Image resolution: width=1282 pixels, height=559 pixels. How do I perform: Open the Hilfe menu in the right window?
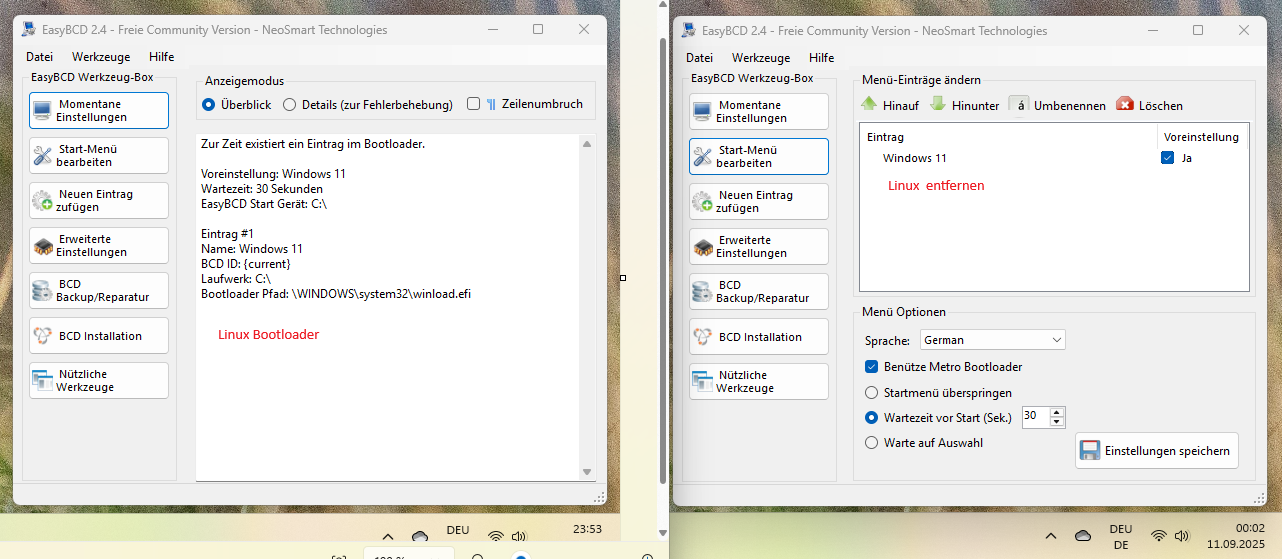[x=821, y=58]
